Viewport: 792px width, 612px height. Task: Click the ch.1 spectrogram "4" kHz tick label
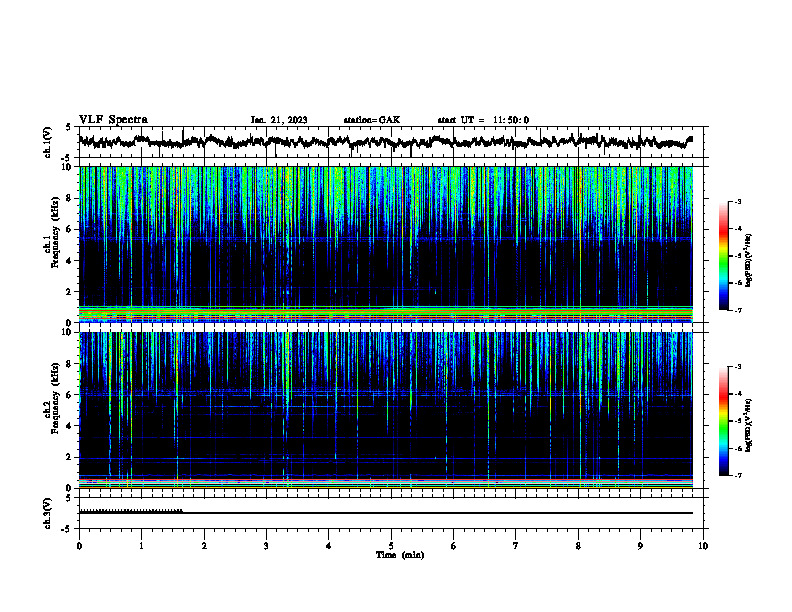pyautogui.click(x=69, y=261)
